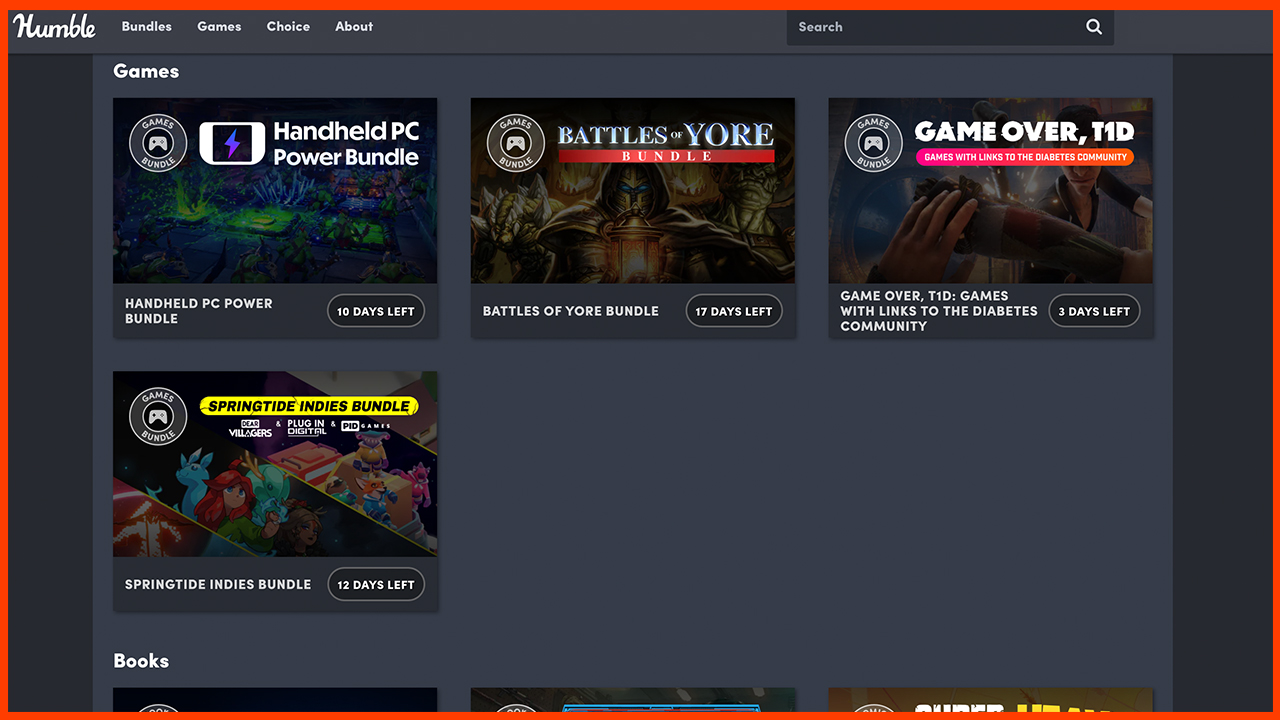
Task: Open the Battles of Yore Bundle title link
Action: tap(570, 311)
